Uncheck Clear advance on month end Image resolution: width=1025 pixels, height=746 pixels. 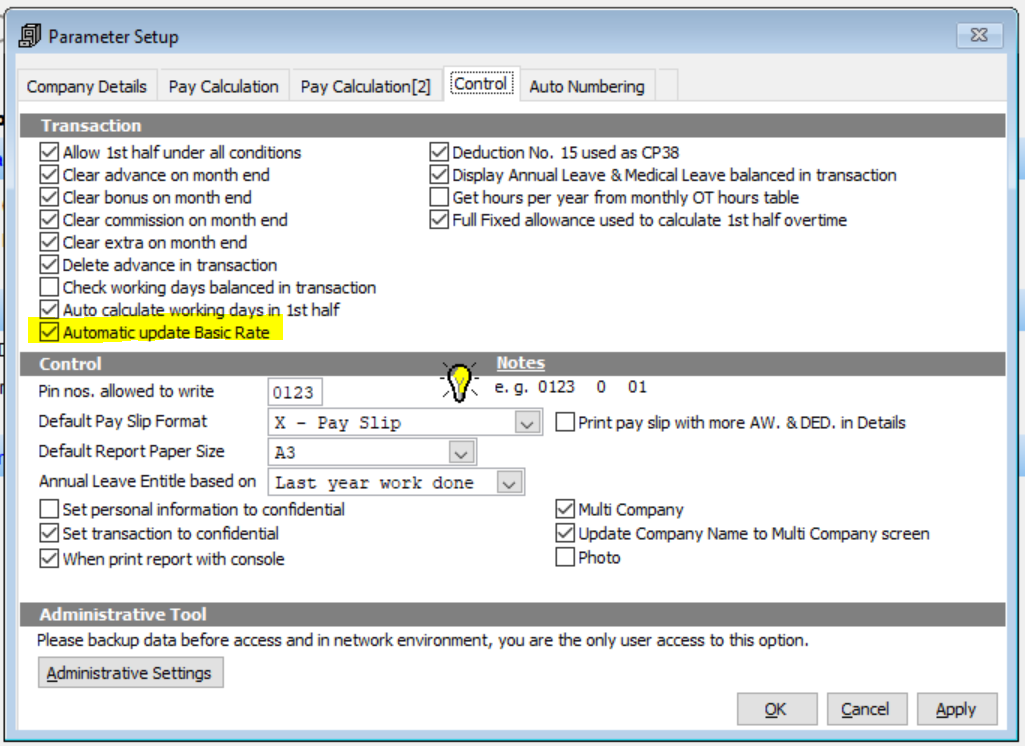click(48, 175)
